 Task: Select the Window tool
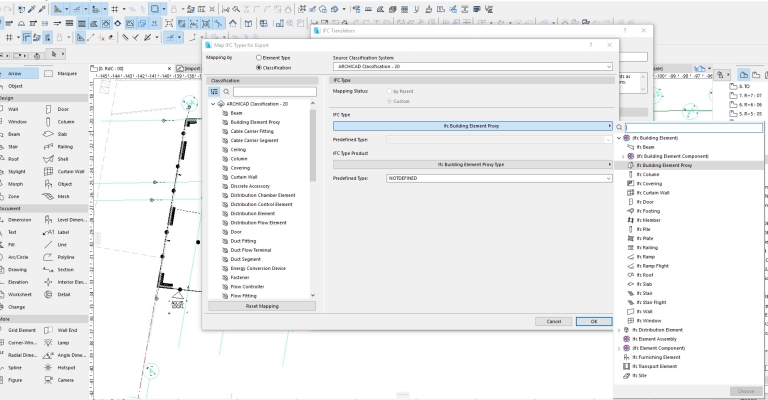click(x=15, y=121)
